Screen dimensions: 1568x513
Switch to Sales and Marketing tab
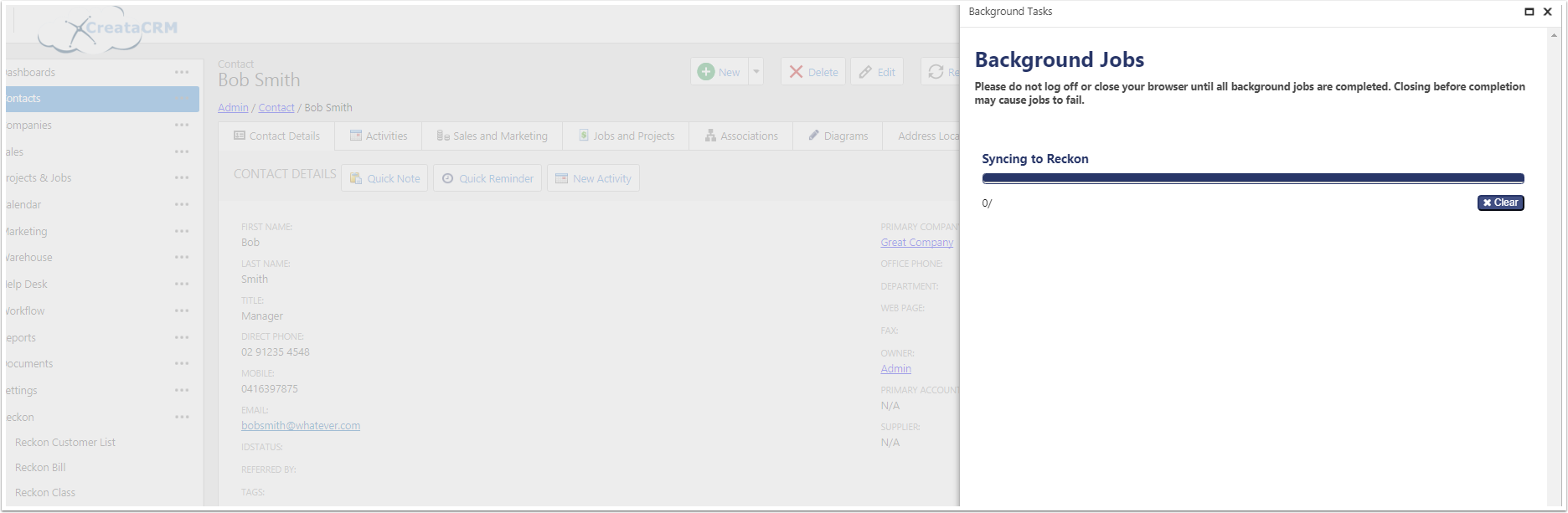(x=493, y=136)
